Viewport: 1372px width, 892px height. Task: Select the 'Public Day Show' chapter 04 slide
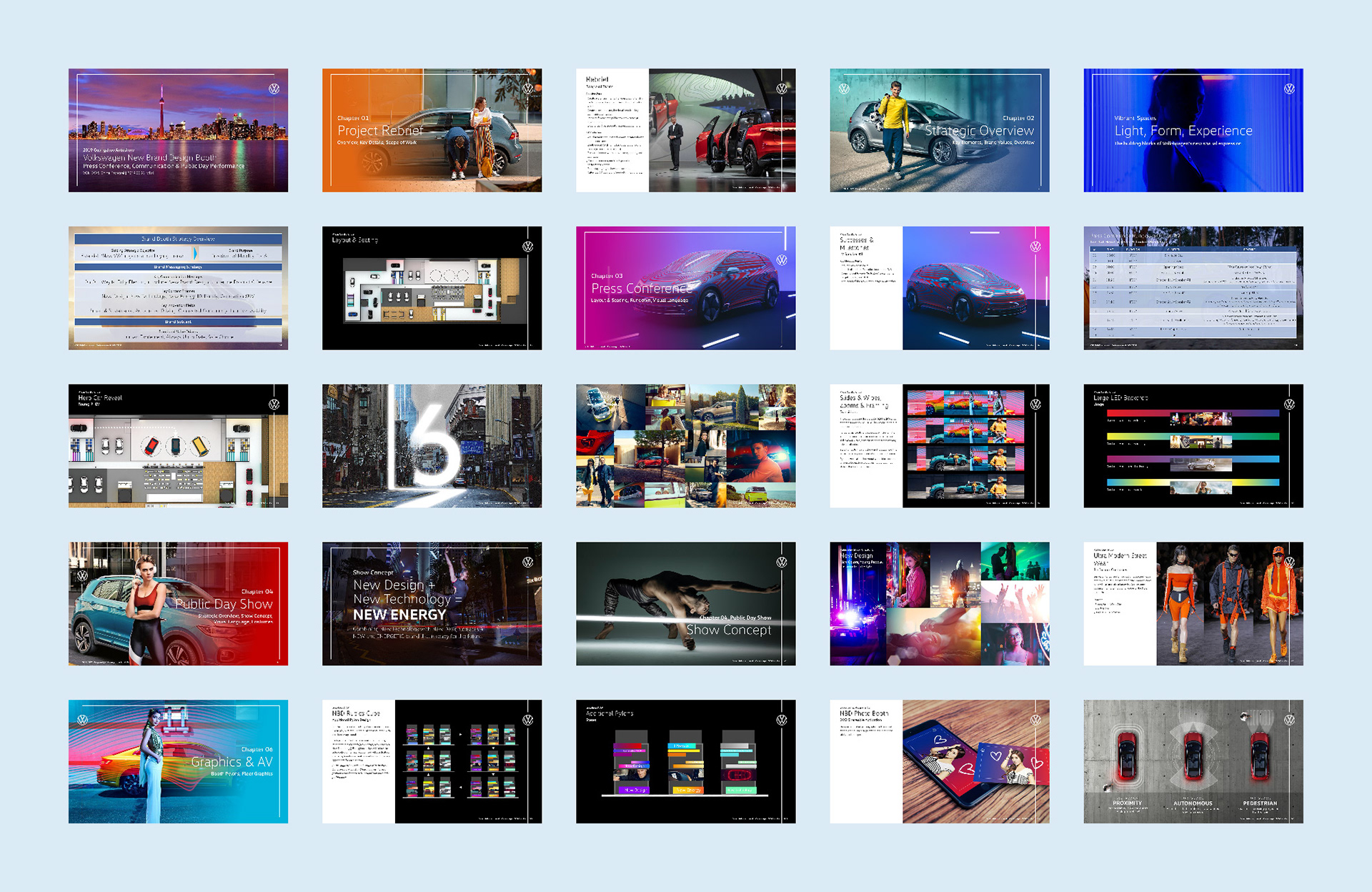click(x=178, y=603)
